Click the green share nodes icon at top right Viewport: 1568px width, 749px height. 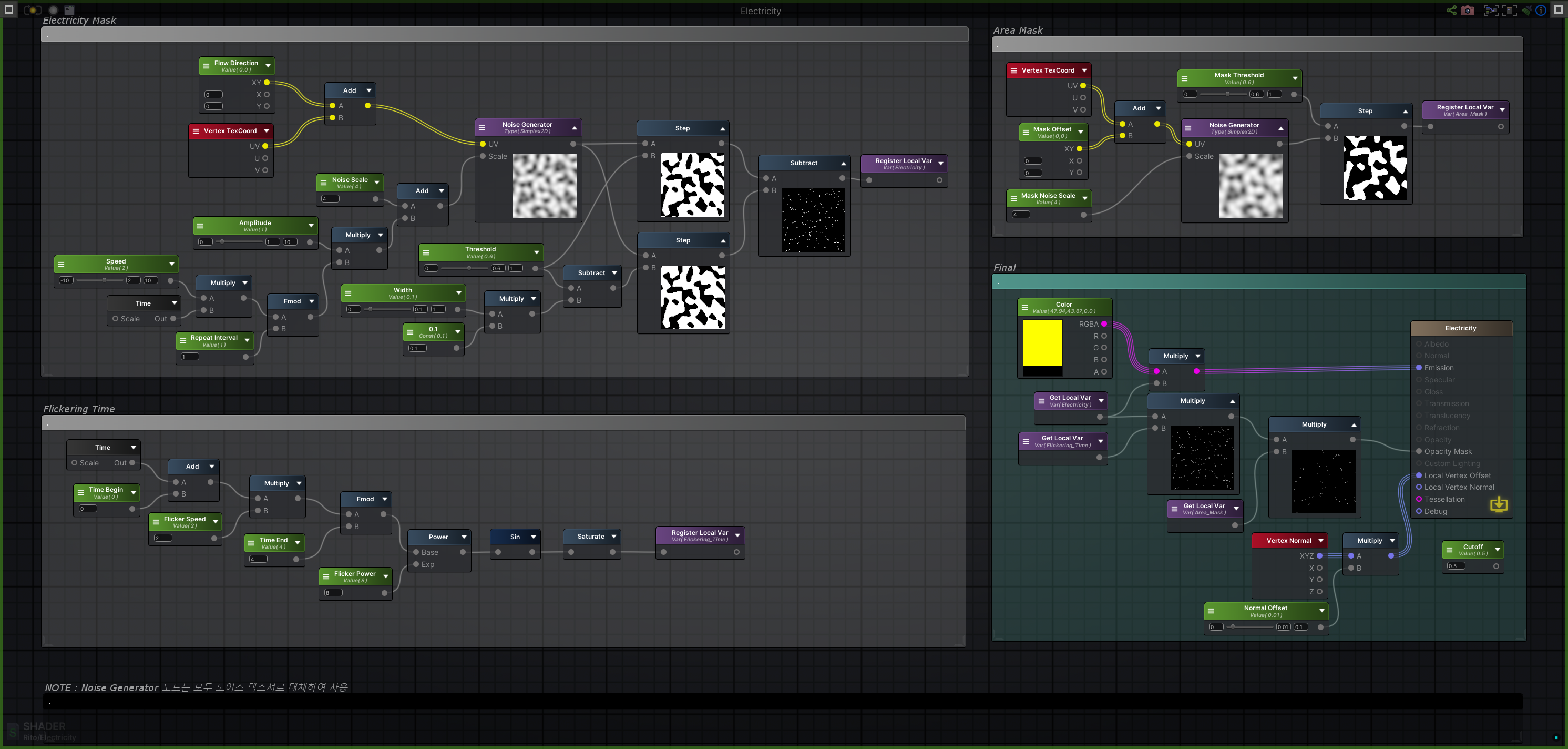[x=1452, y=11]
